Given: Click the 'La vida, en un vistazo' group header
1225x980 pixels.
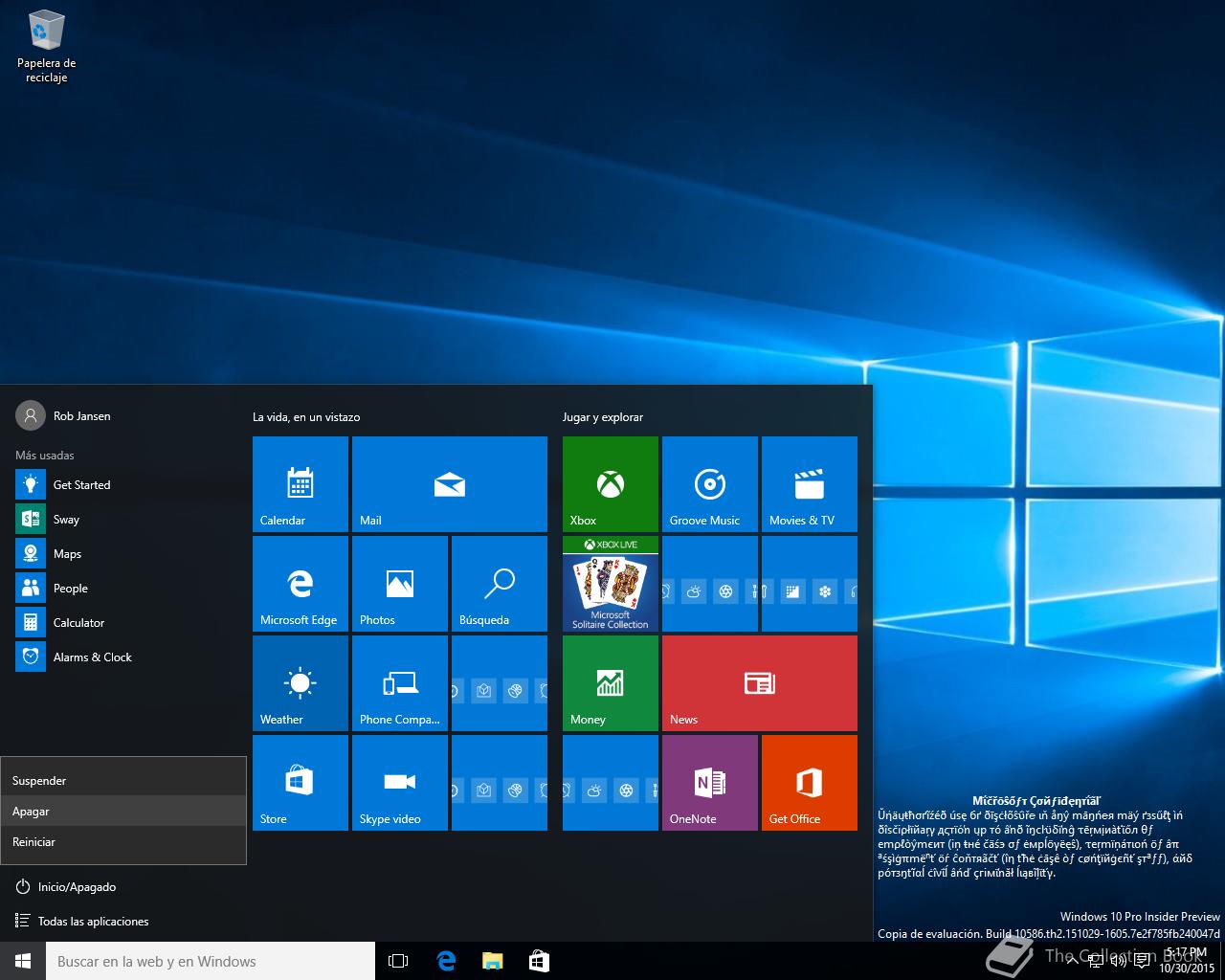Looking at the screenshot, I should click(x=306, y=417).
